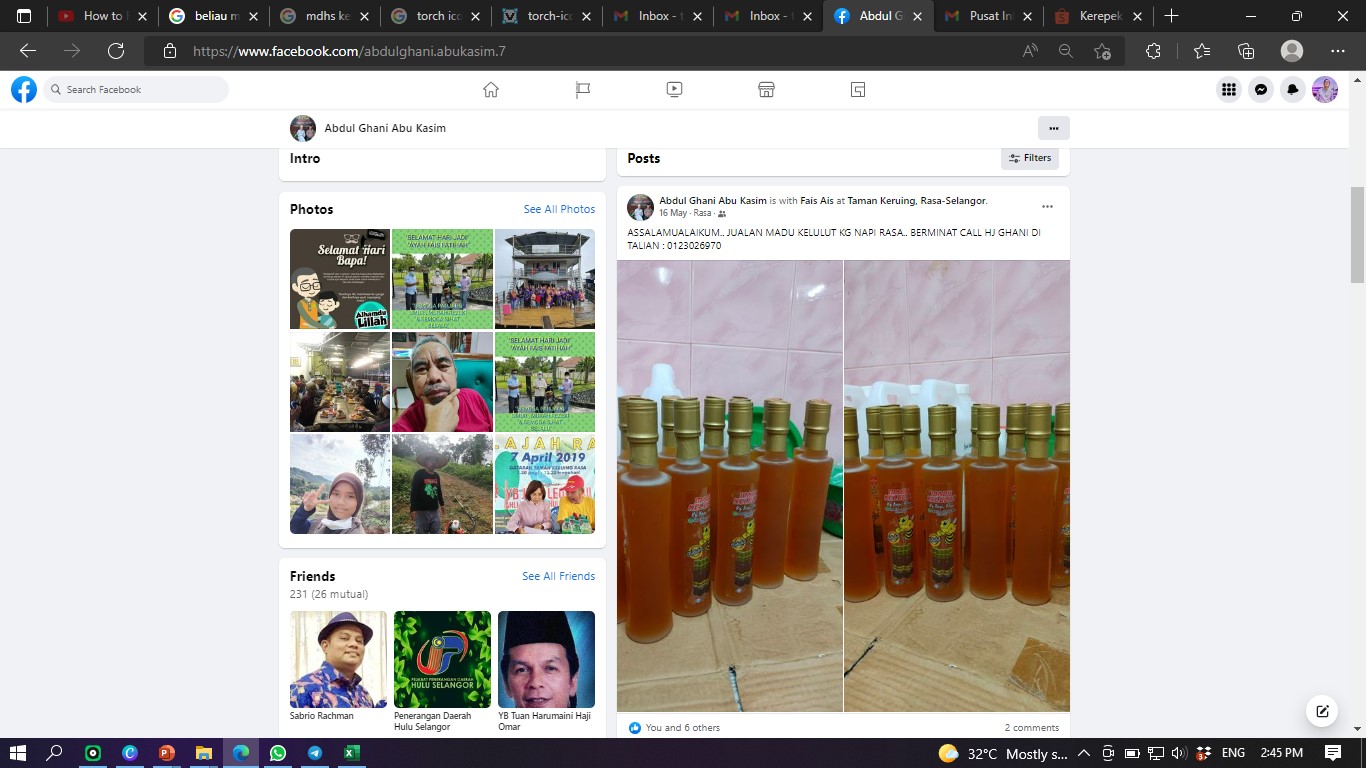Open PowerPoint from the taskbar
Screen dimensions: 1366x768
166,753
